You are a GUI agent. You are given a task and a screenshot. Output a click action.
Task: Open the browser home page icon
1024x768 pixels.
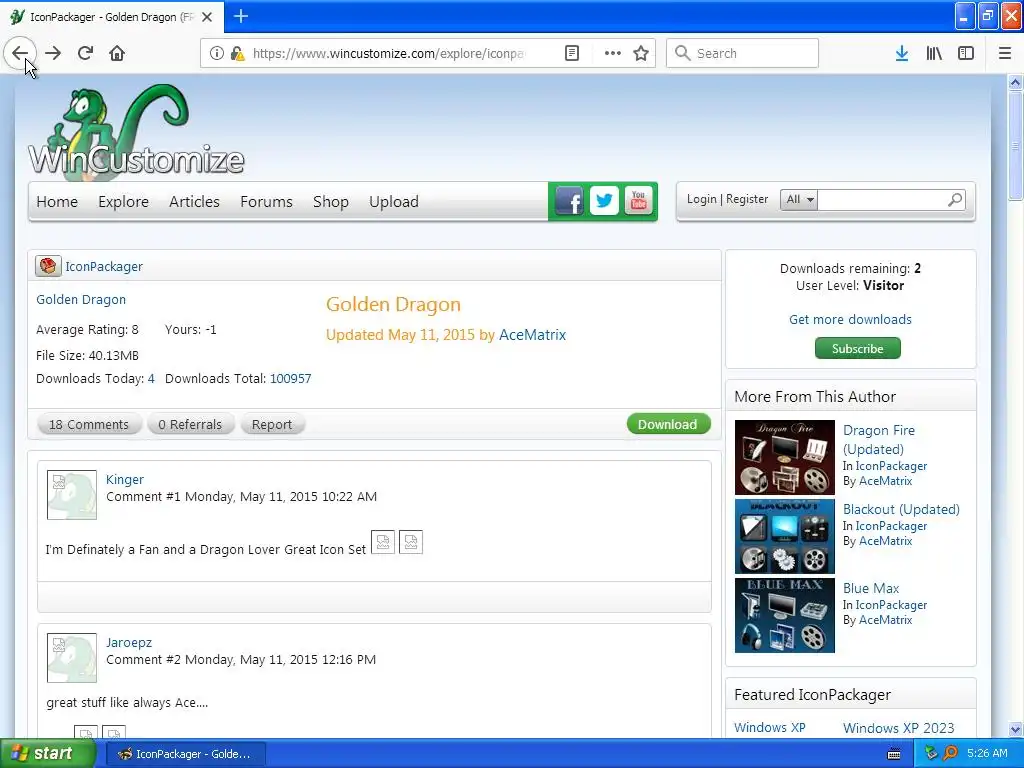click(117, 53)
